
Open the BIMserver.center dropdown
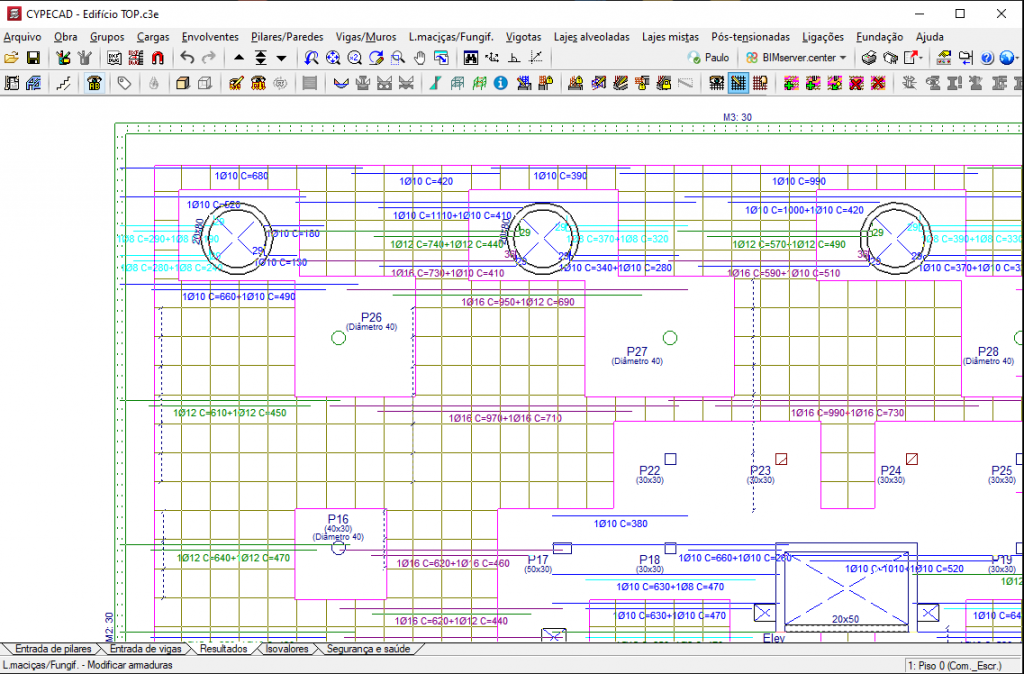coord(796,58)
